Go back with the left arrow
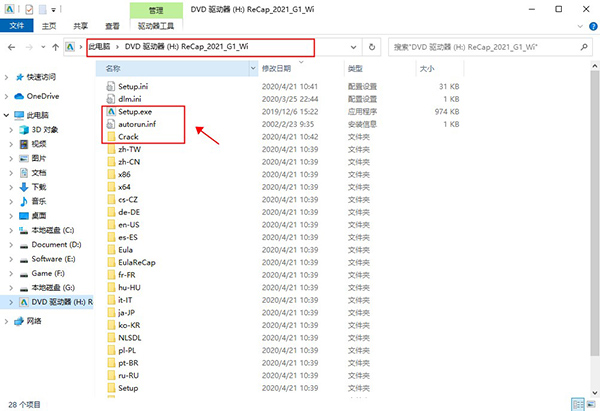This screenshot has width=600, height=411. [x=11, y=47]
